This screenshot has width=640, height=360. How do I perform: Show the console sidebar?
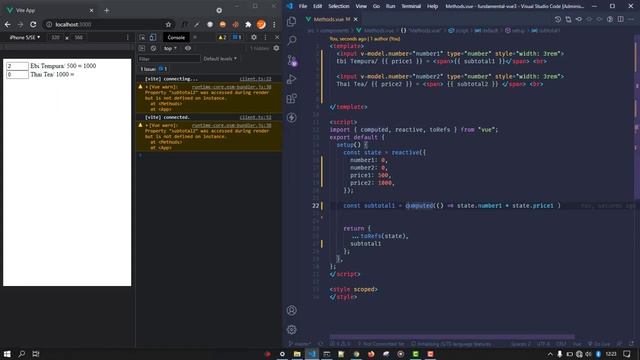click(142, 48)
